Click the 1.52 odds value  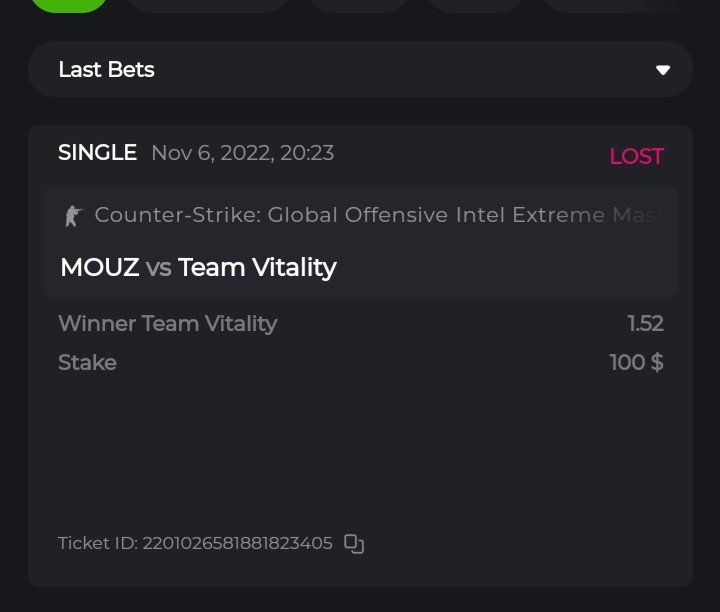(645, 323)
